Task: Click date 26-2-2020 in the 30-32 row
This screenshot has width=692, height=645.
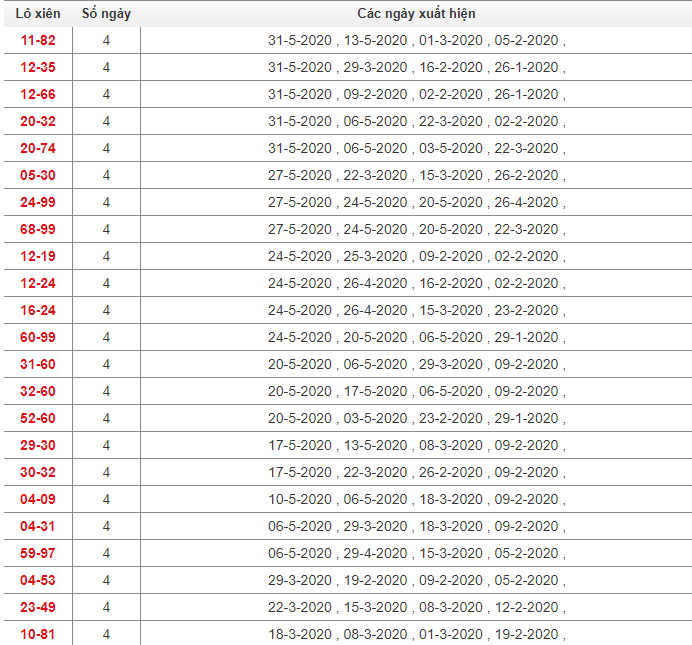Action: [x=451, y=472]
